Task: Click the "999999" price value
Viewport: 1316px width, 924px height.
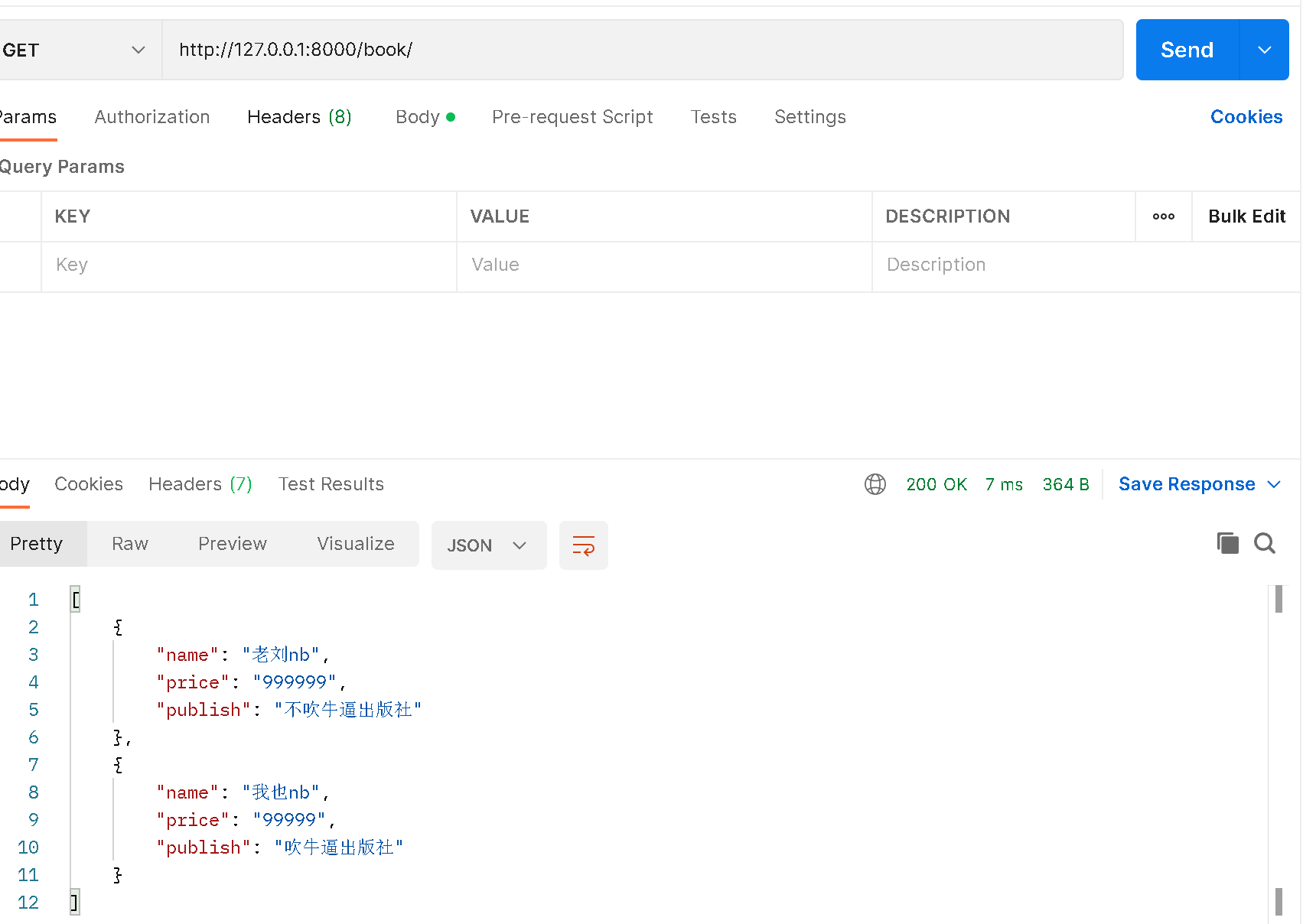Action: point(295,682)
